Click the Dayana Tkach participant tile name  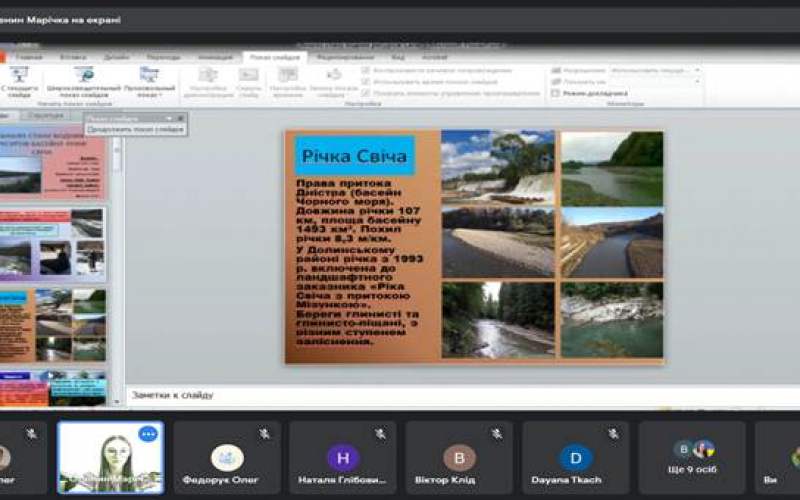coord(566,480)
